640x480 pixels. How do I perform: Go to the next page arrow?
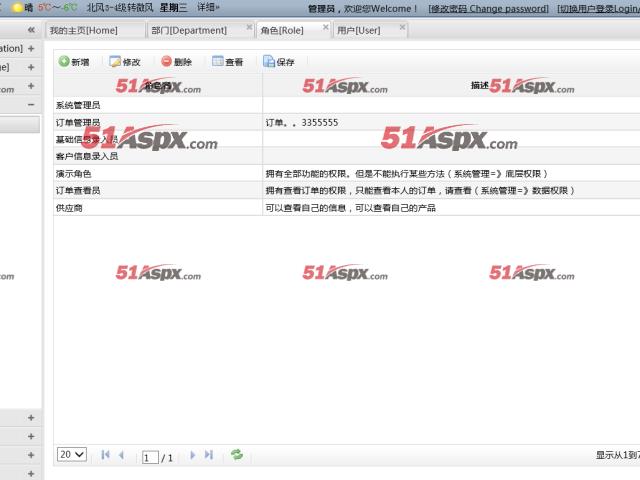(193, 455)
